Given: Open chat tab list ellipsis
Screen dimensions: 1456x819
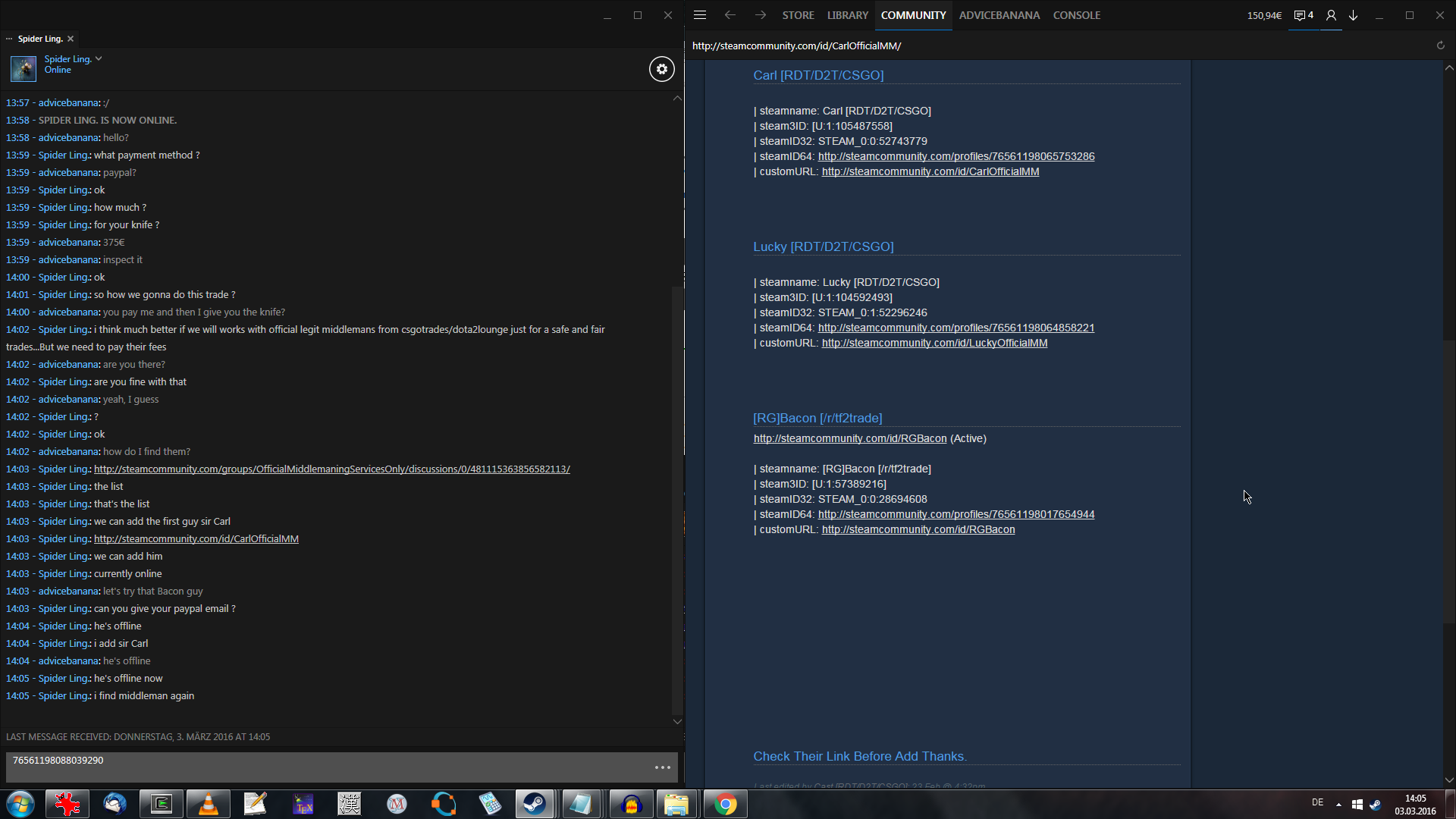Looking at the screenshot, I should pyautogui.click(x=9, y=39).
